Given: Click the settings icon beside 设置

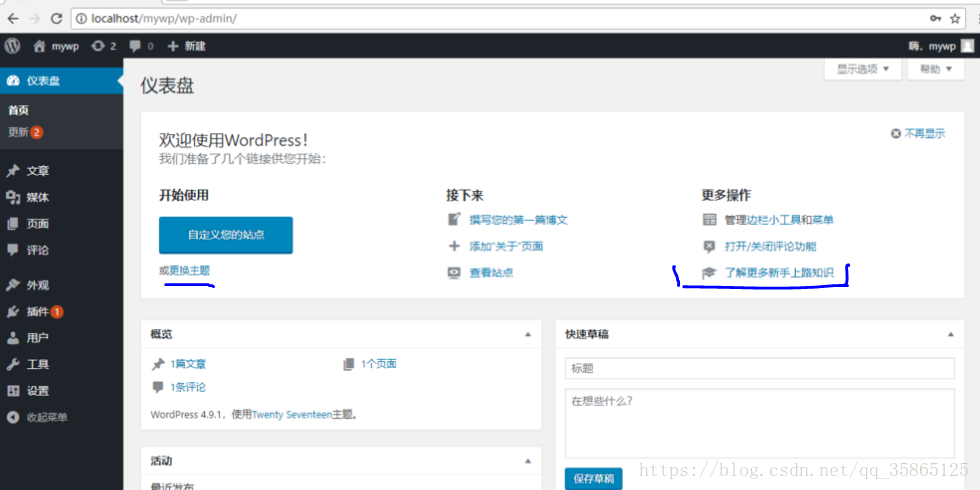Looking at the screenshot, I should click(13, 391).
